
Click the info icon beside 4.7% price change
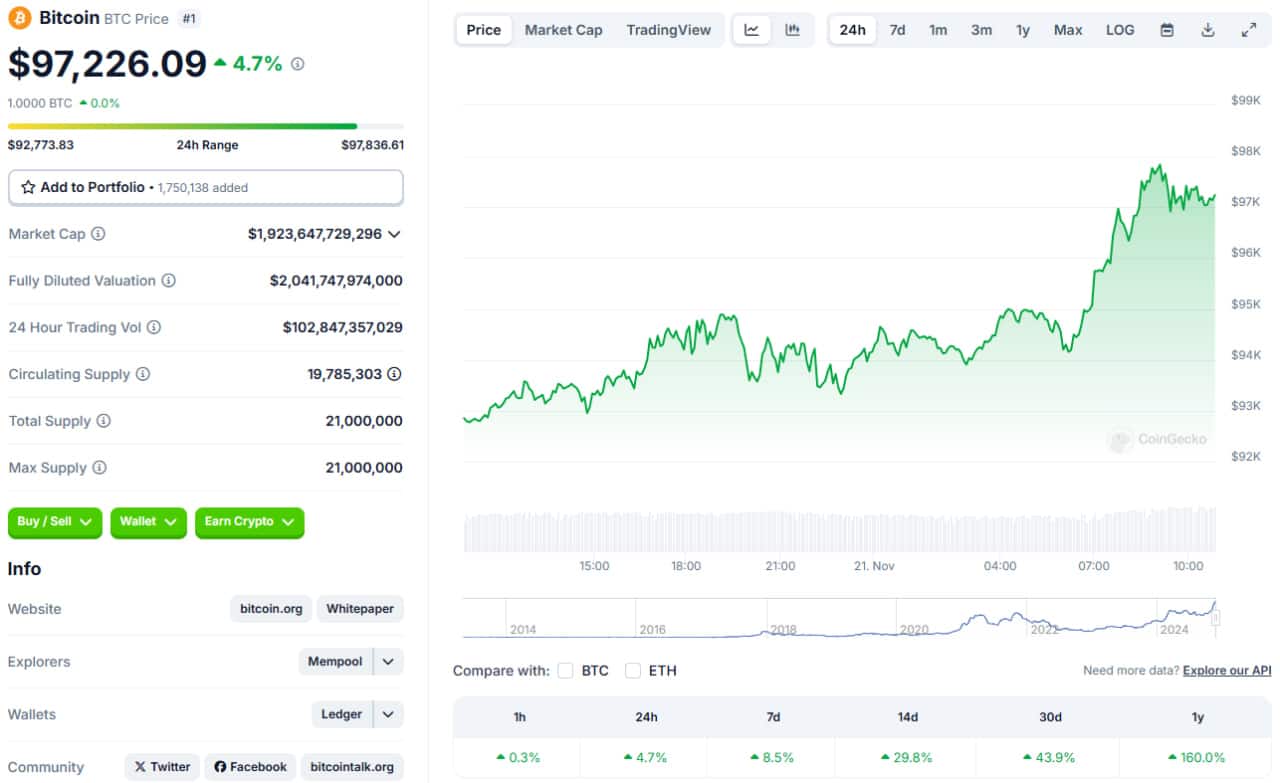(297, 64)
